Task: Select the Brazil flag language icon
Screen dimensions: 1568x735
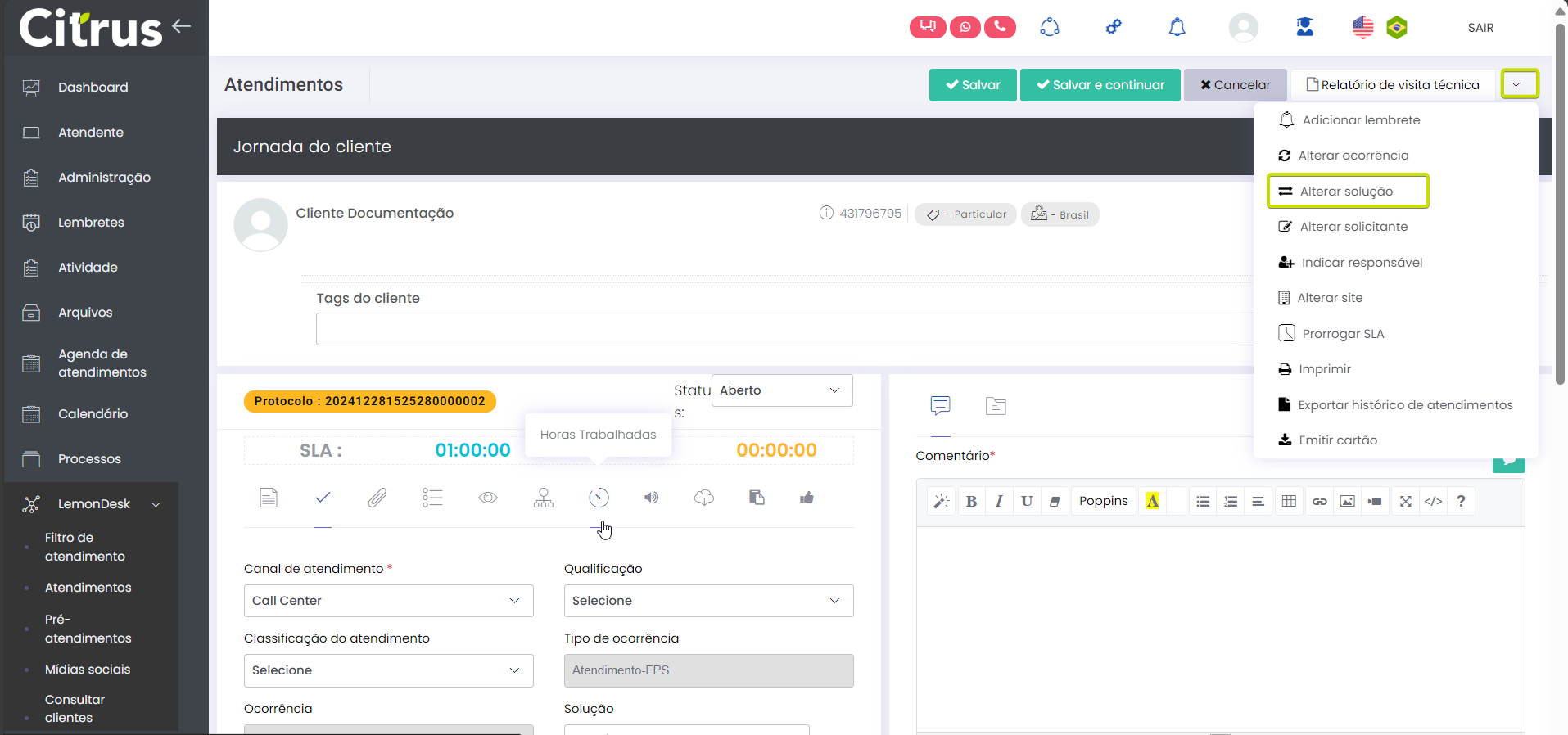Action: (1396, 28)
